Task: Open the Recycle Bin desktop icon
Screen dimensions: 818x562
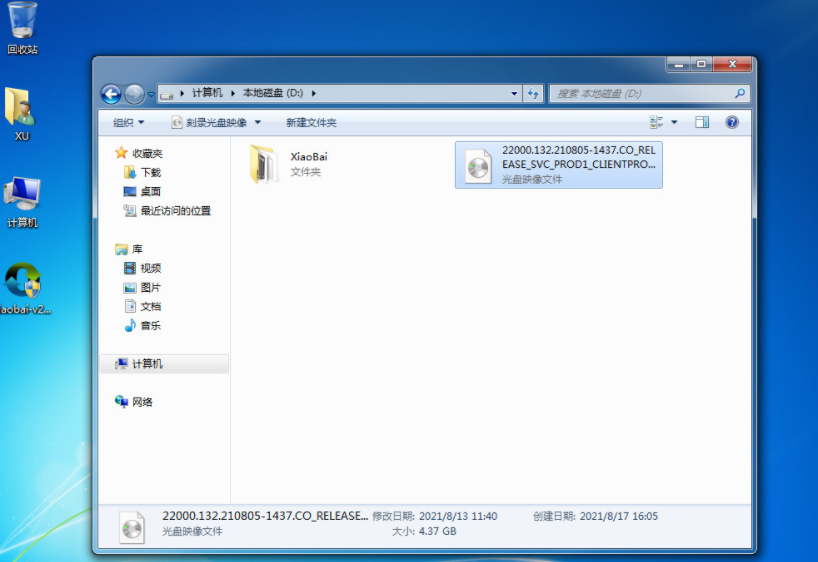Action: pos(22,27)
